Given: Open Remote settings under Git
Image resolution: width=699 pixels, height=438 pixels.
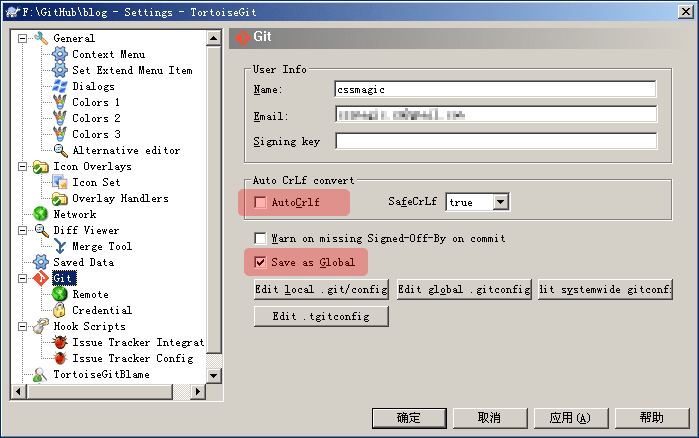Looking at the screenshot, I should tap(90, 295).
